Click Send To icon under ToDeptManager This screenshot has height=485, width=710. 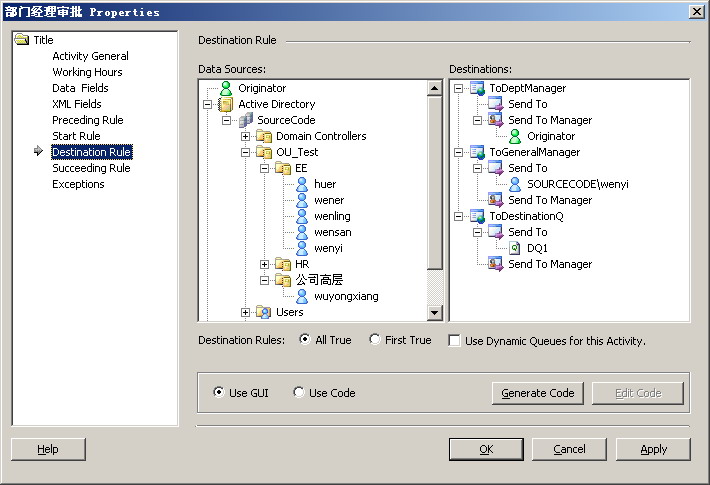point(496,104)
